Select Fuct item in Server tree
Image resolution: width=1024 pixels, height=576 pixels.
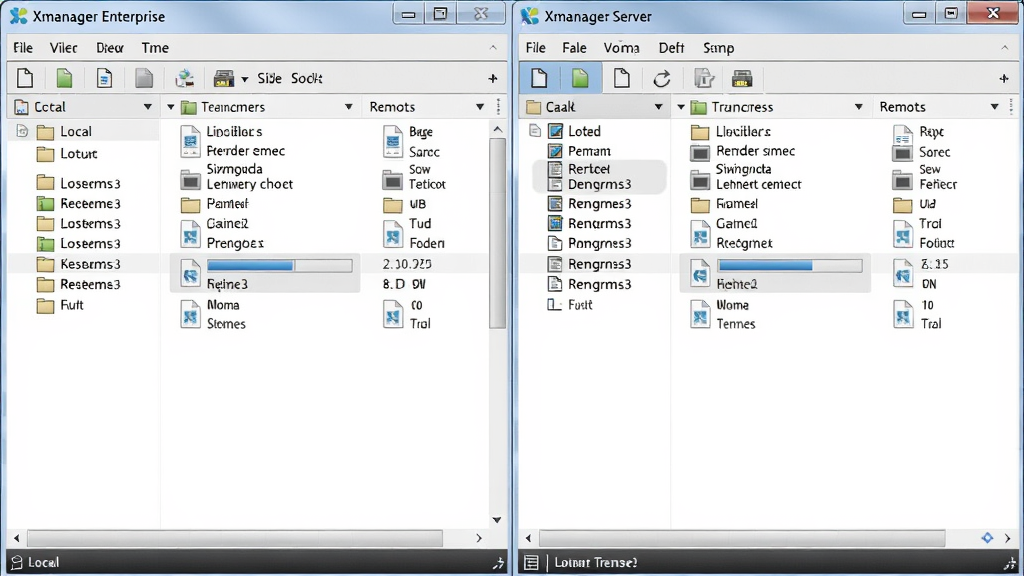pyautogui.click(x=570, y=305)
